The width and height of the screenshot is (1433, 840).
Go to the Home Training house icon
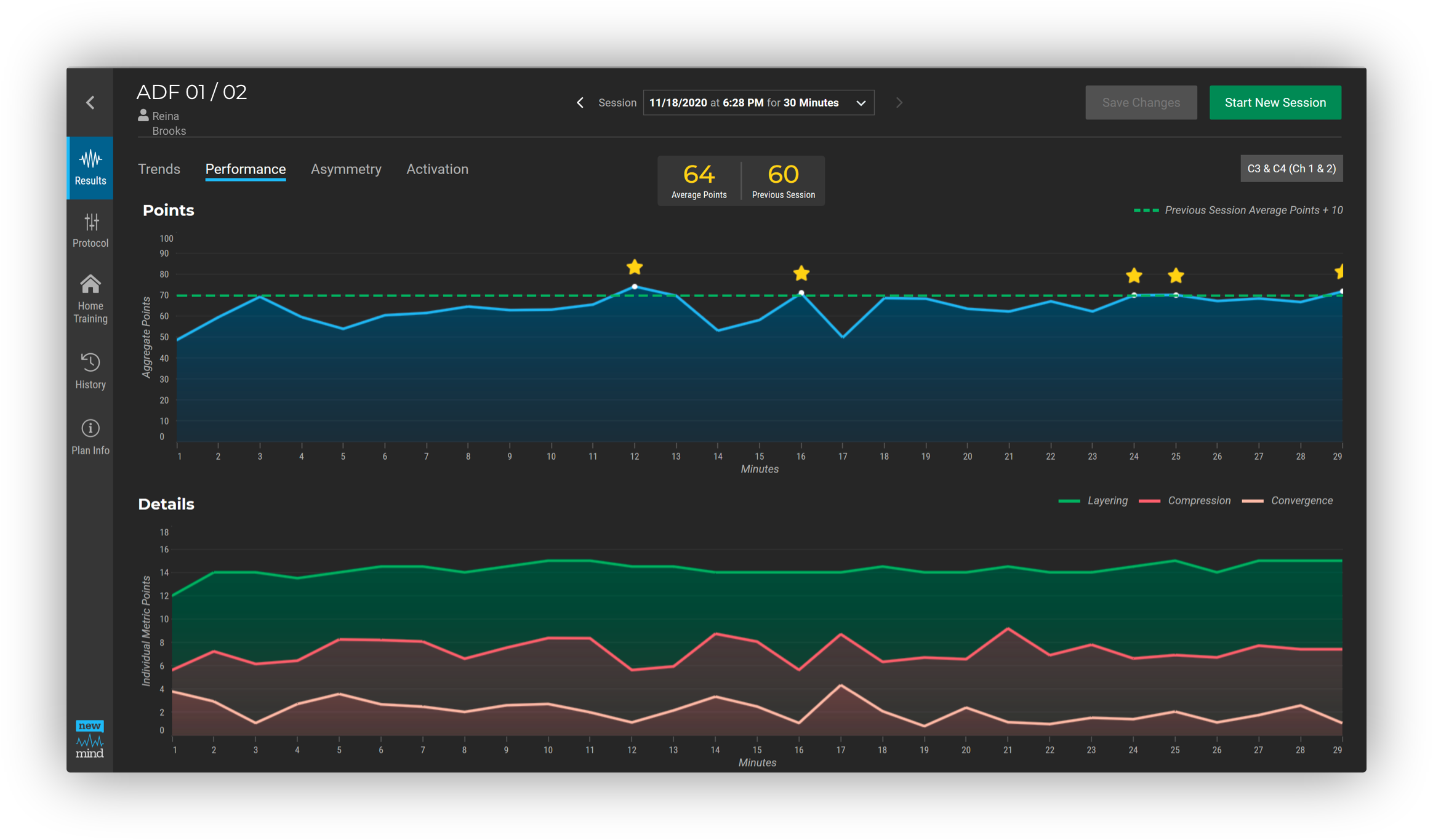click(x=90, y=284)
